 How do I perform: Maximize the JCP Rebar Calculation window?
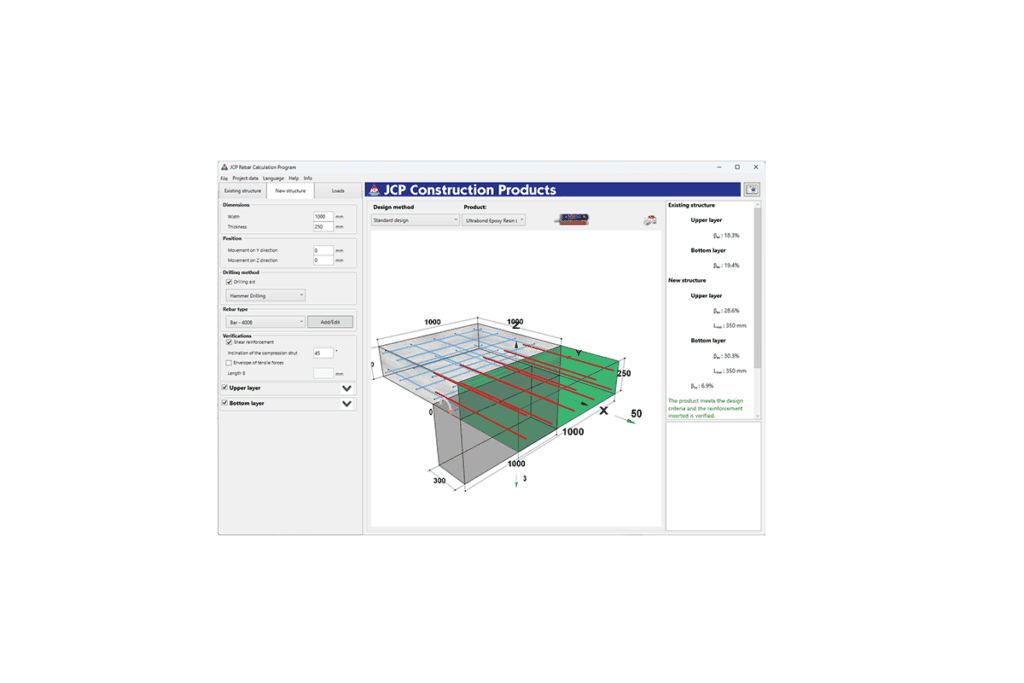pyautogui.click(x=737, y=167)
